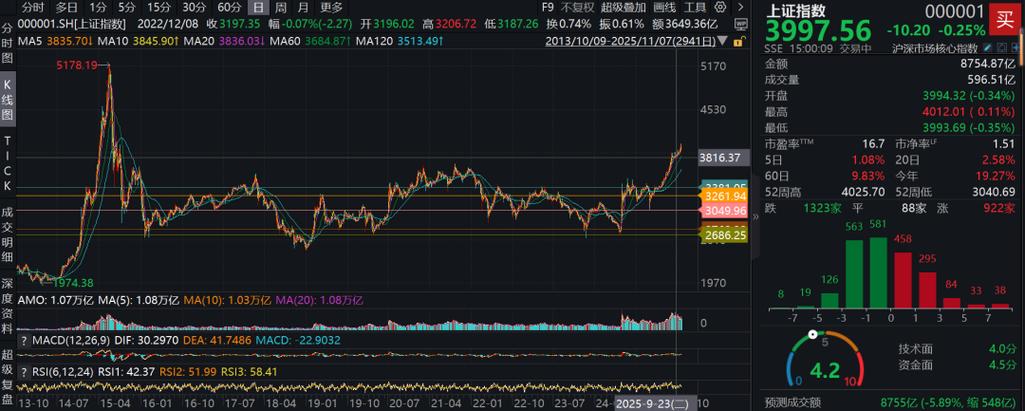Click the RSI indicator help icon

pos(24,371)
